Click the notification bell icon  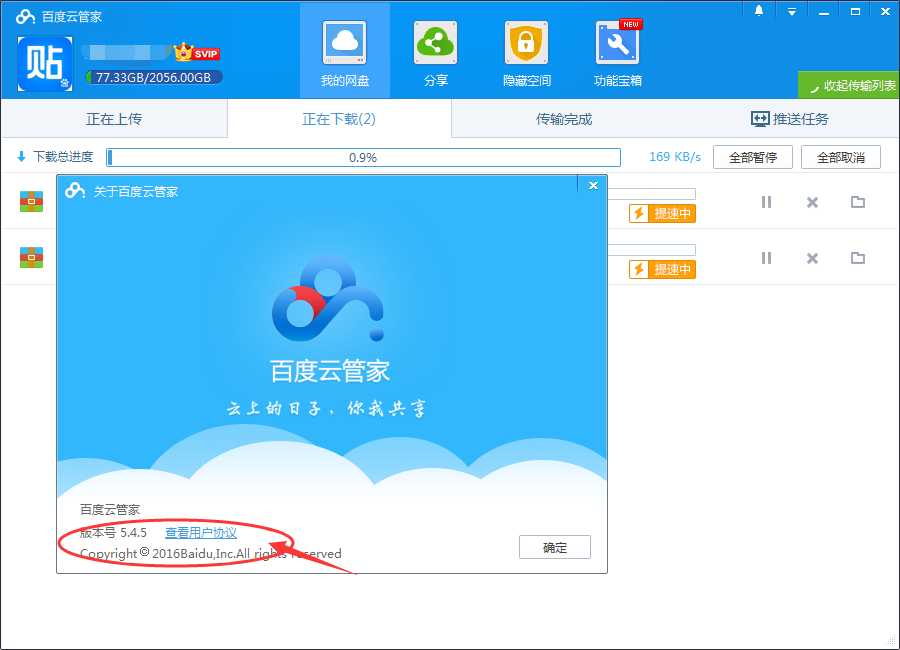[x=759, y=11]
